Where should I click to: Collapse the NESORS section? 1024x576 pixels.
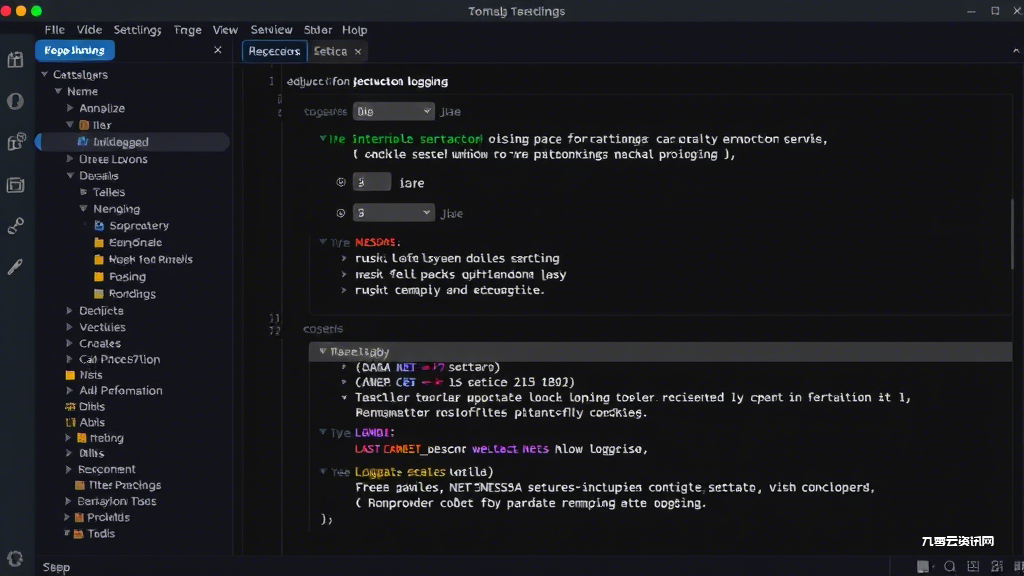[323, 242]
